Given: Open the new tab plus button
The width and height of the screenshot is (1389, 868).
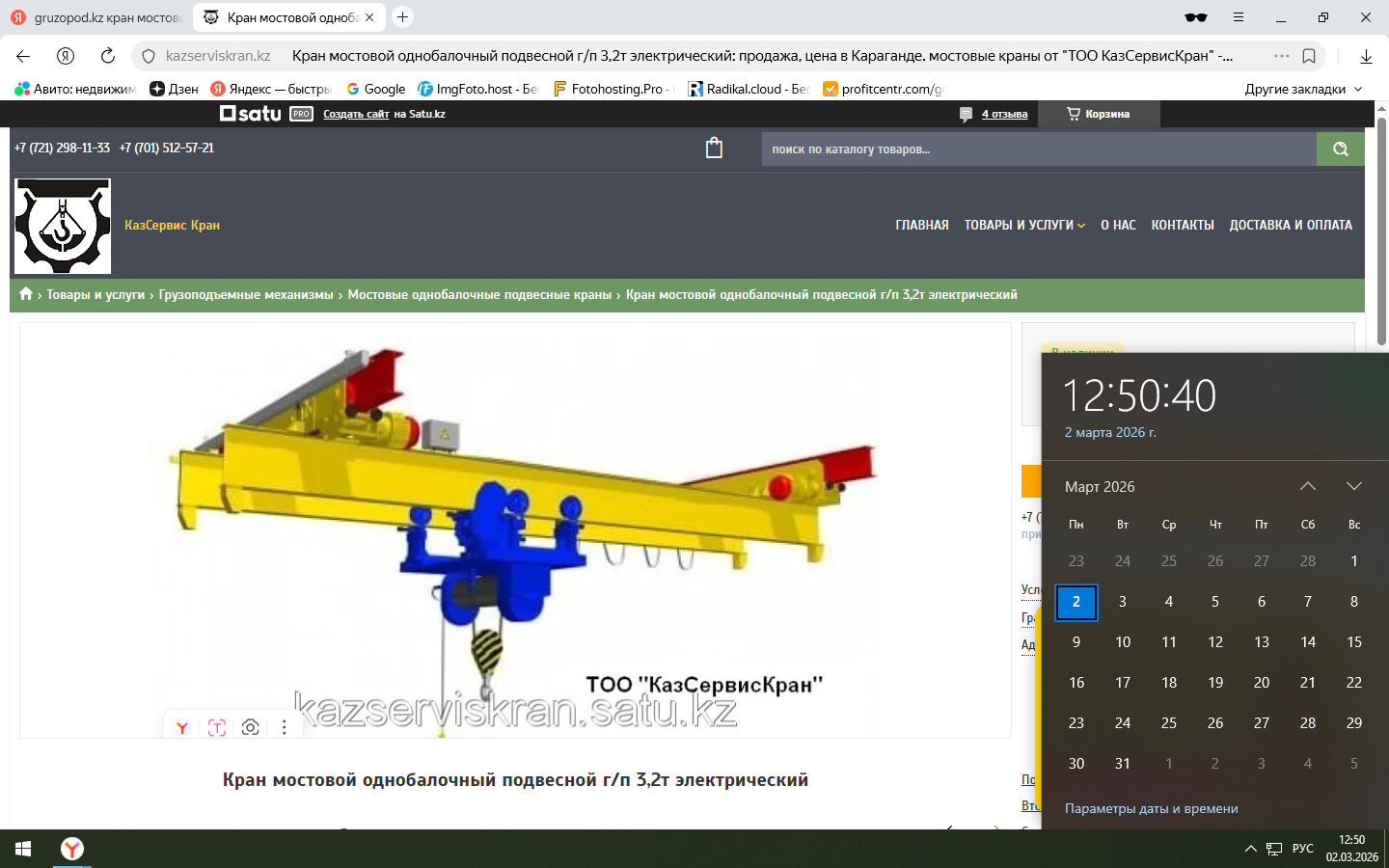Looking at the screenshot, I should 403,17.
